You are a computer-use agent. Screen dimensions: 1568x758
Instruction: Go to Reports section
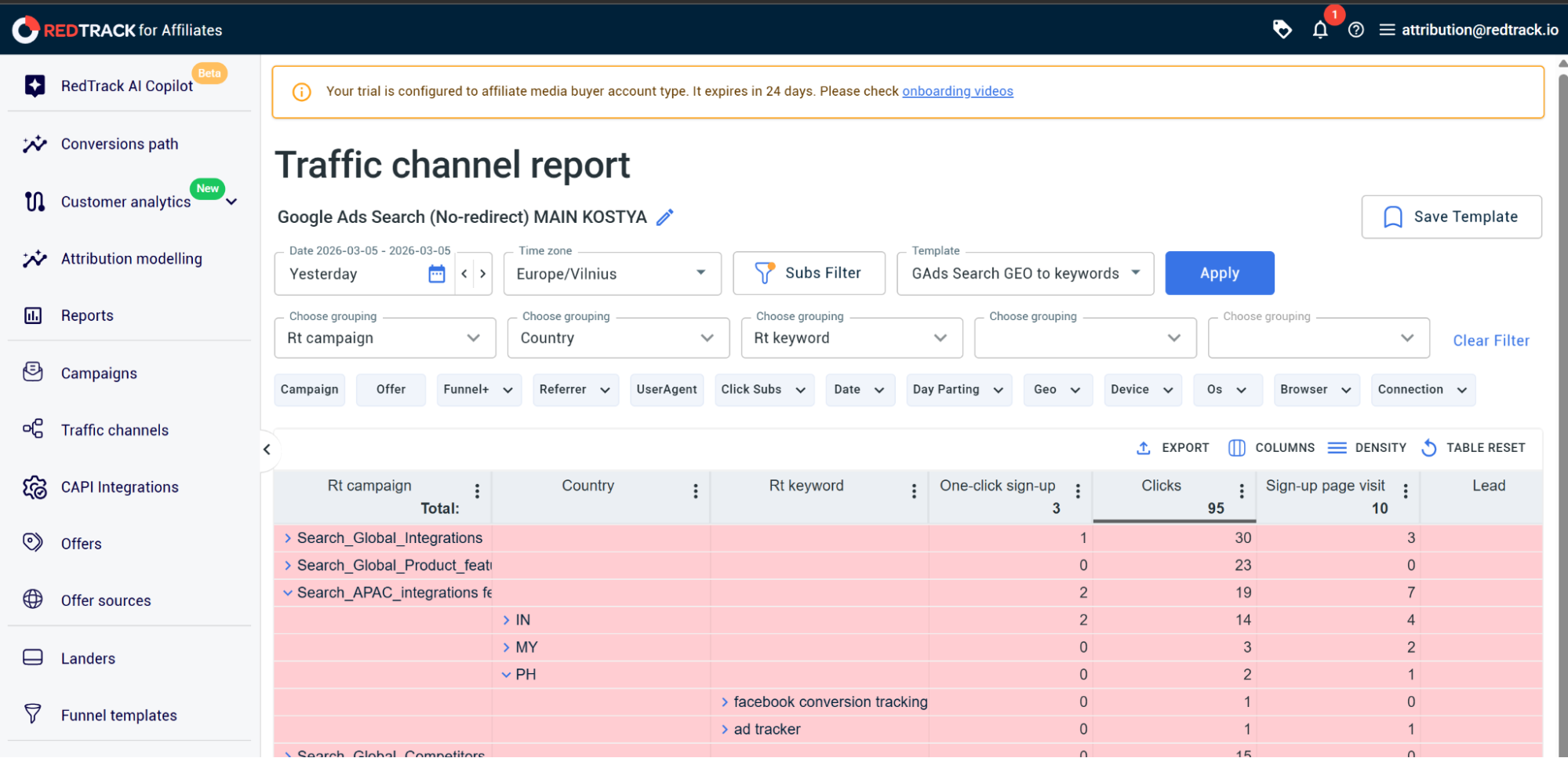pos(87,315)
